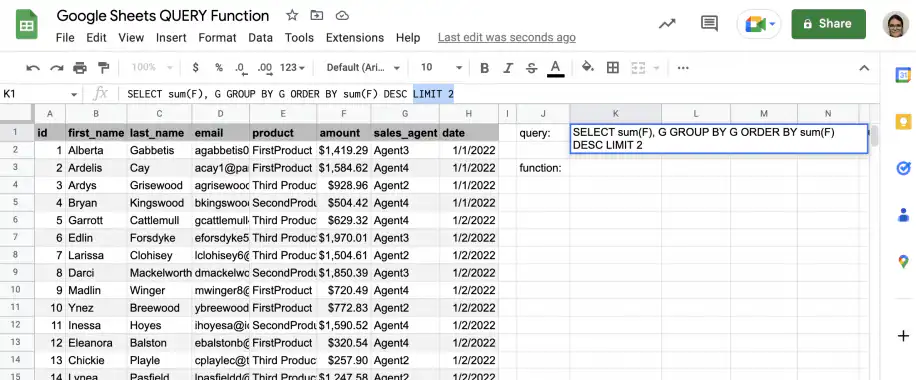Click the sales_agent header cell
Viewport: 916px width, 380px height.
[405, 133]
